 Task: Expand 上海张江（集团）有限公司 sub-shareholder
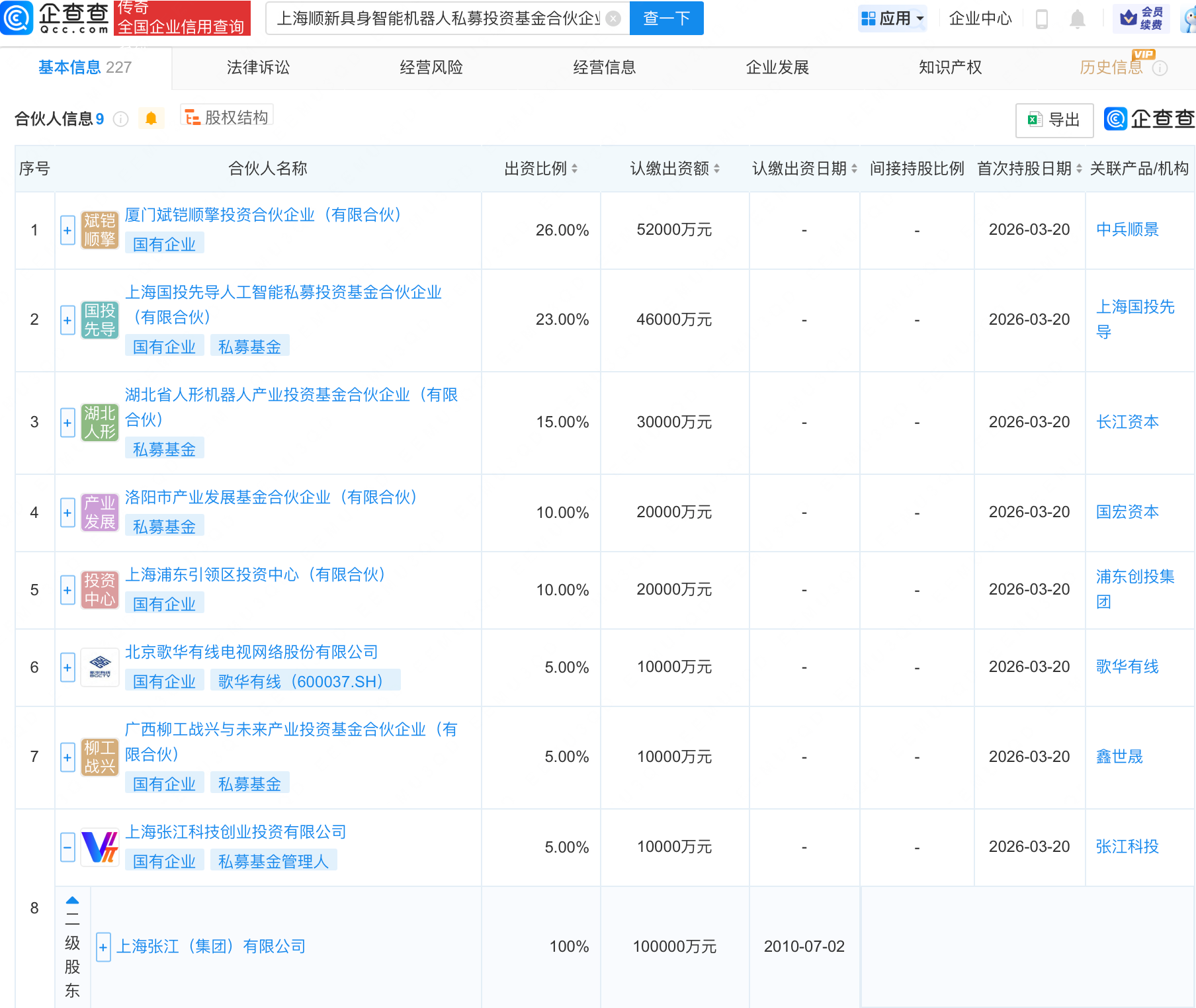[x=103, y=946]
